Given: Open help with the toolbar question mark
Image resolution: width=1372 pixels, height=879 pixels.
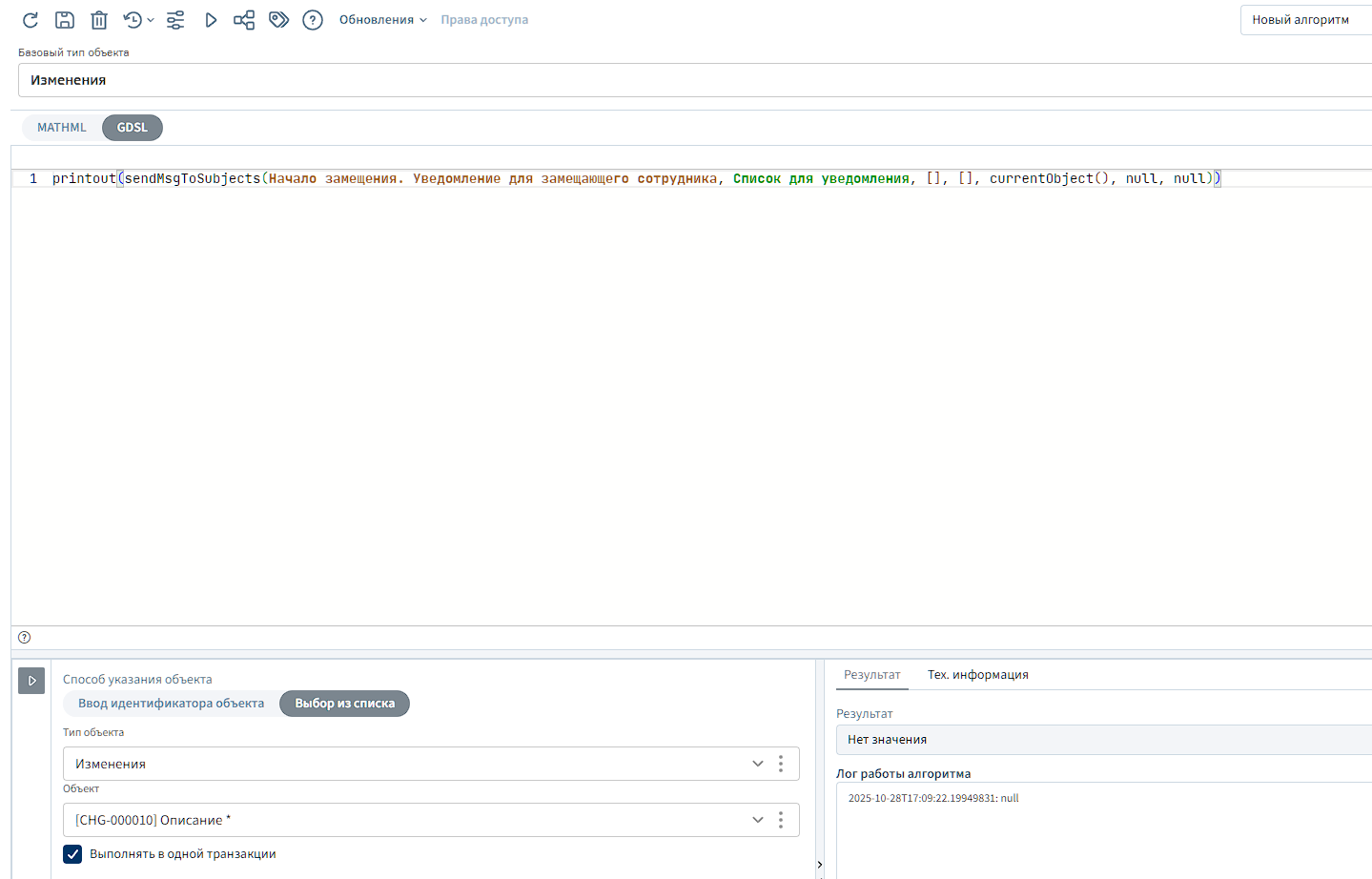Looking at the screenshot, I should (x=313, y=20).
